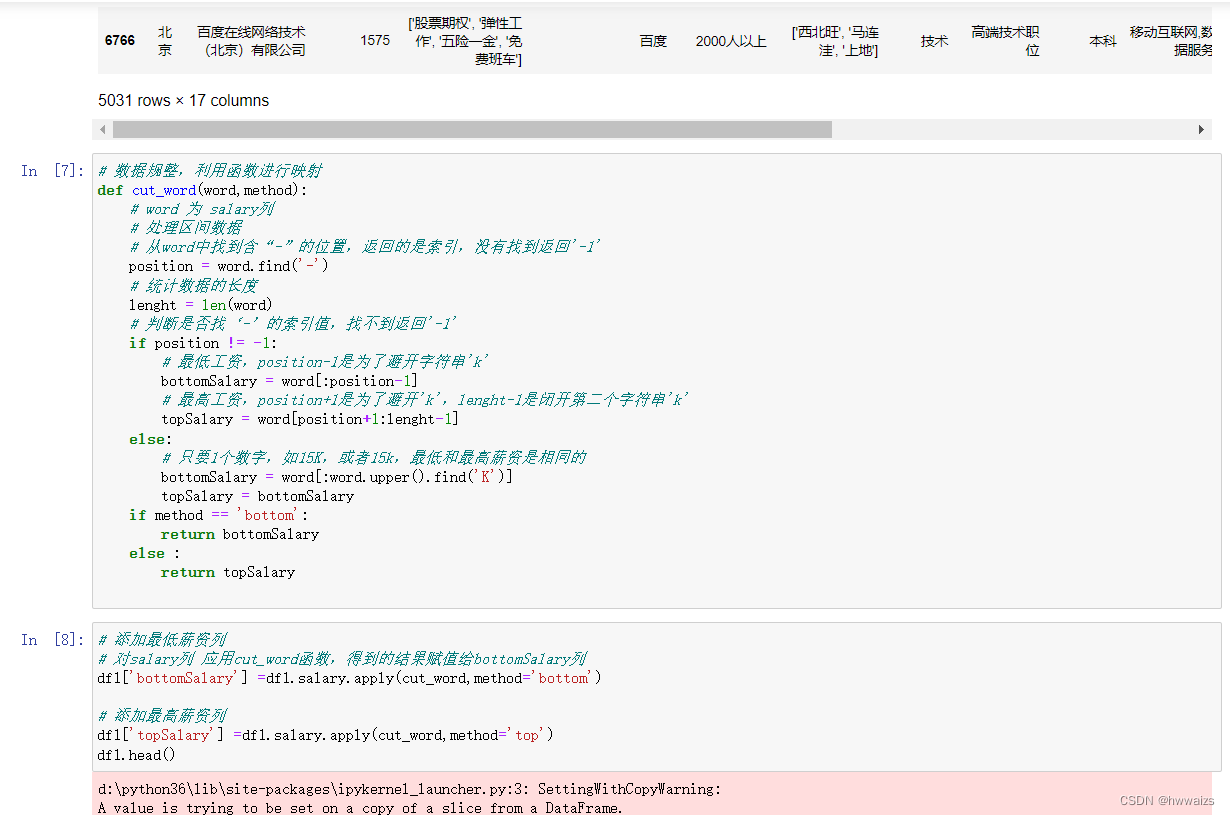Screen dimensions: 1230x815
Task: Click the '高端技术职位' cell
Action: pos(1005,41)
